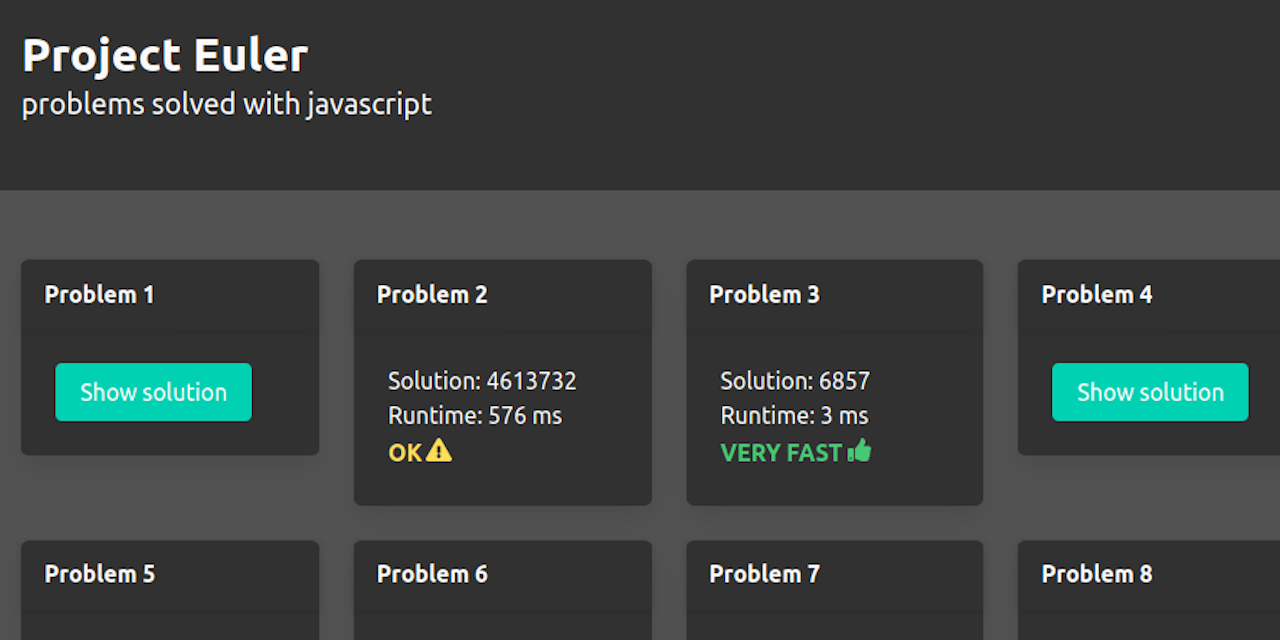This screenshot has height=640, width=1280.
Task: Click the 'problems solved with javascript' subtitle
Action: [x=227, y=104]
